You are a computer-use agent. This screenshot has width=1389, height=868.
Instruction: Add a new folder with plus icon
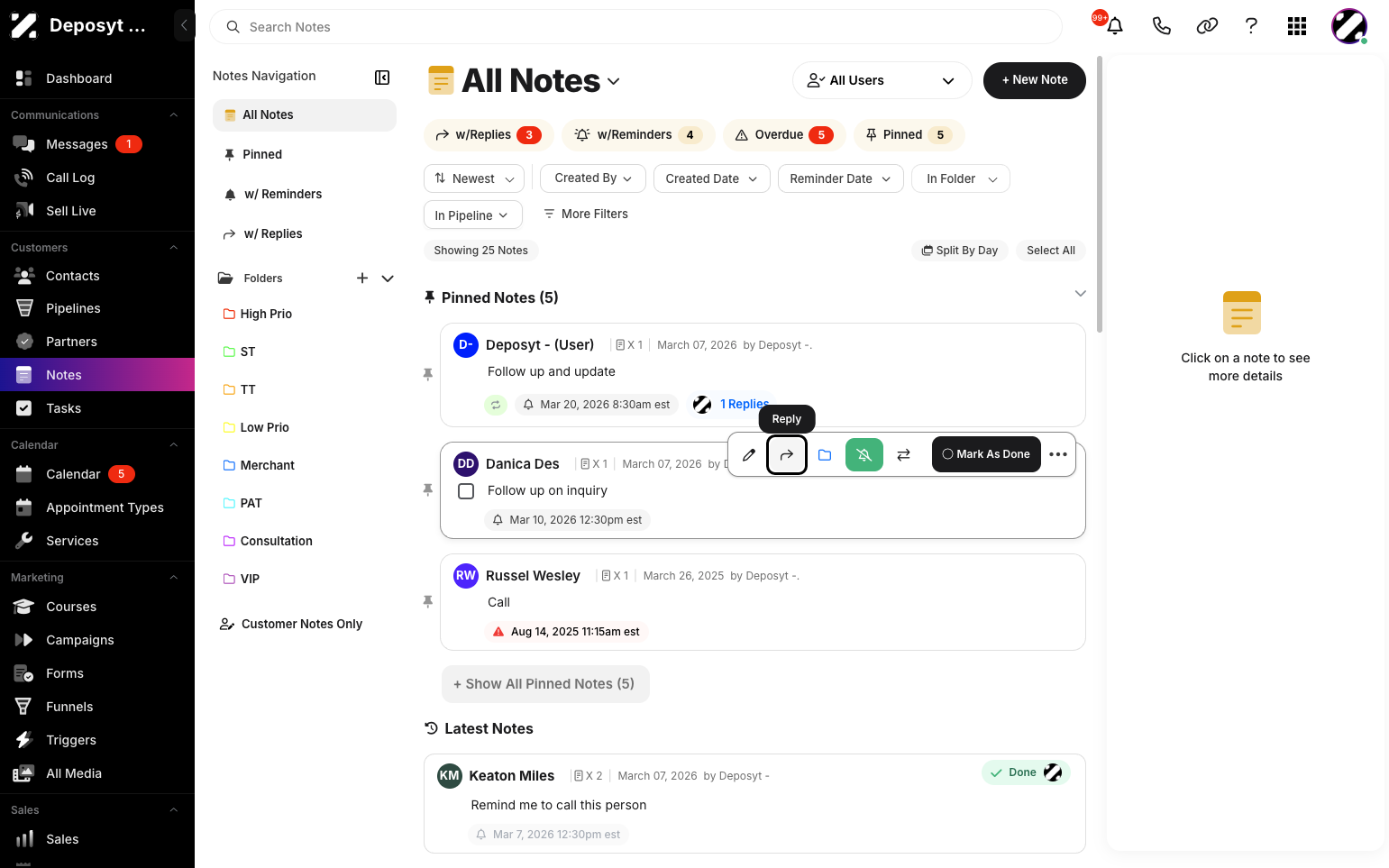362,279
